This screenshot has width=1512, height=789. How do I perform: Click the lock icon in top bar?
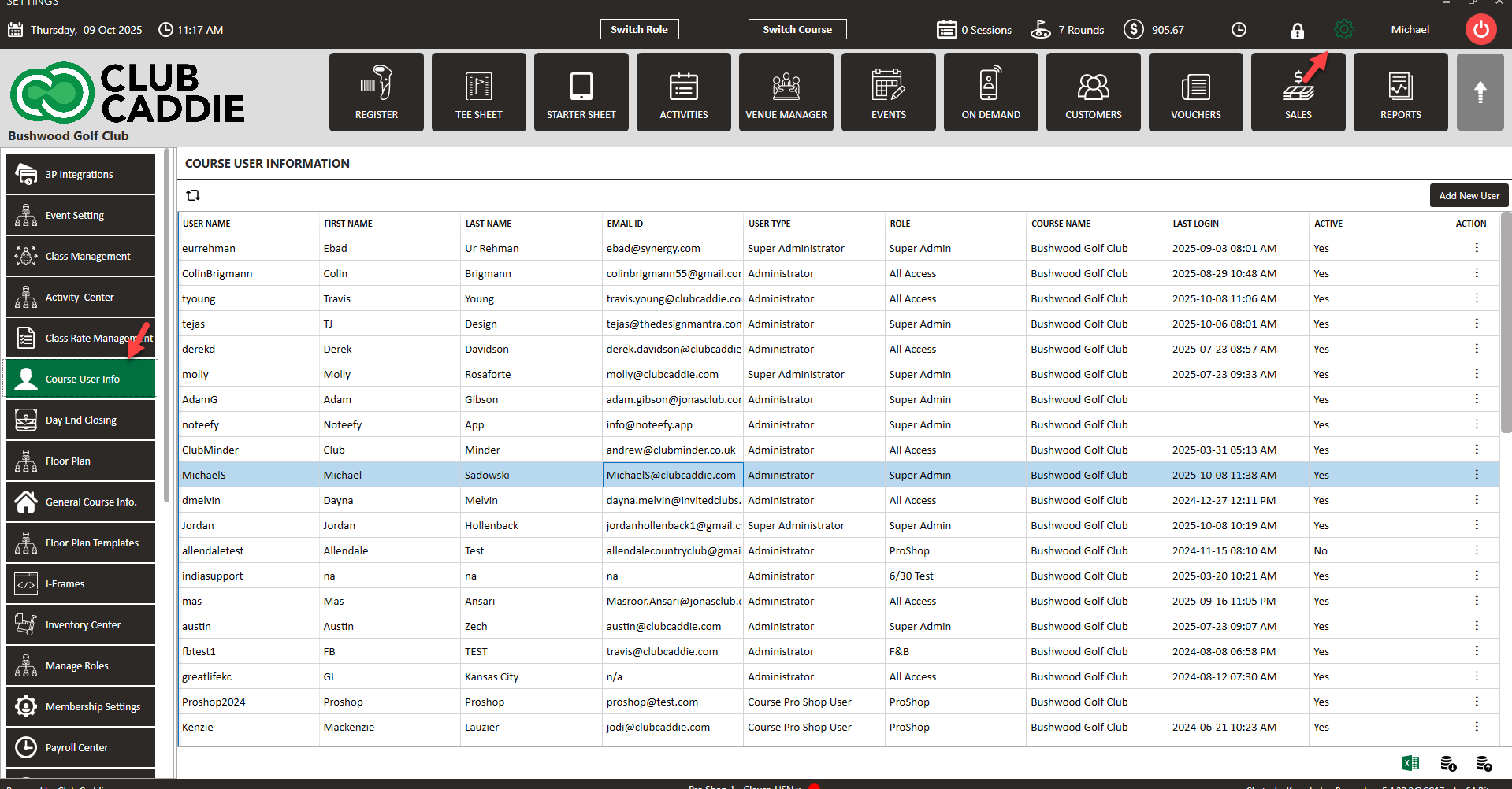click(x=1297, y=31)
